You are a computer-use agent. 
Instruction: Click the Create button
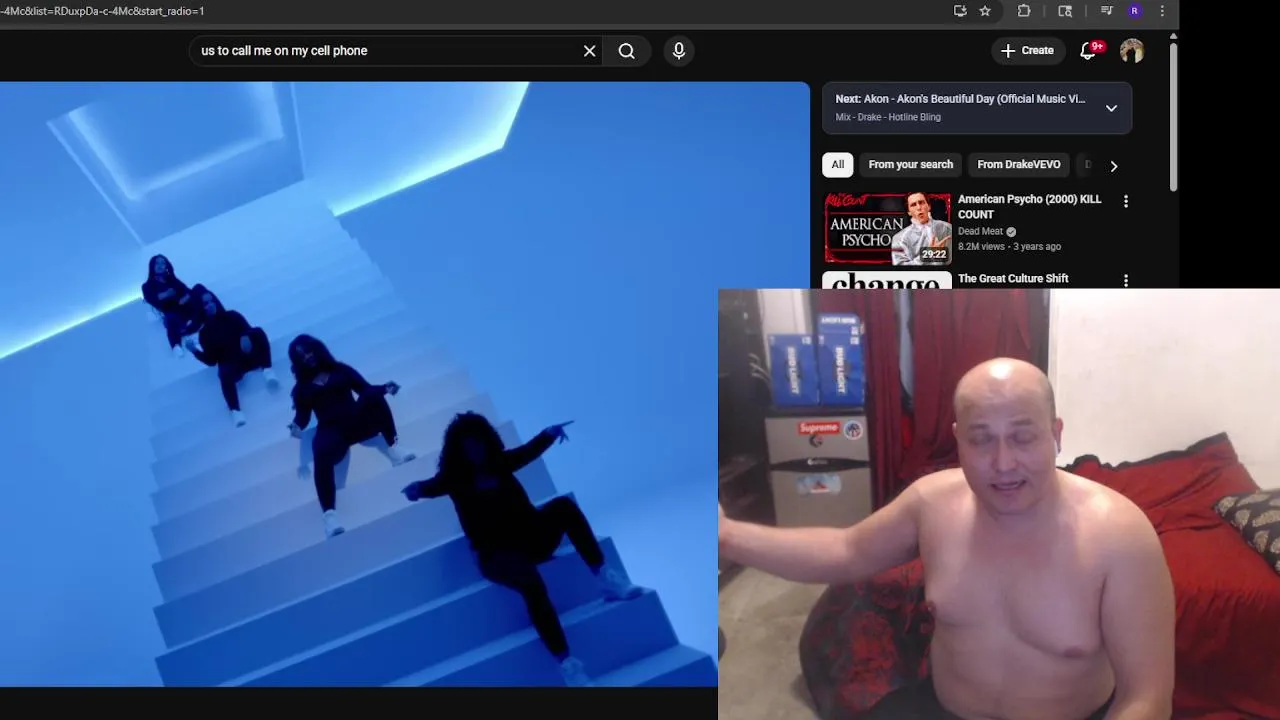[1027, 50]
